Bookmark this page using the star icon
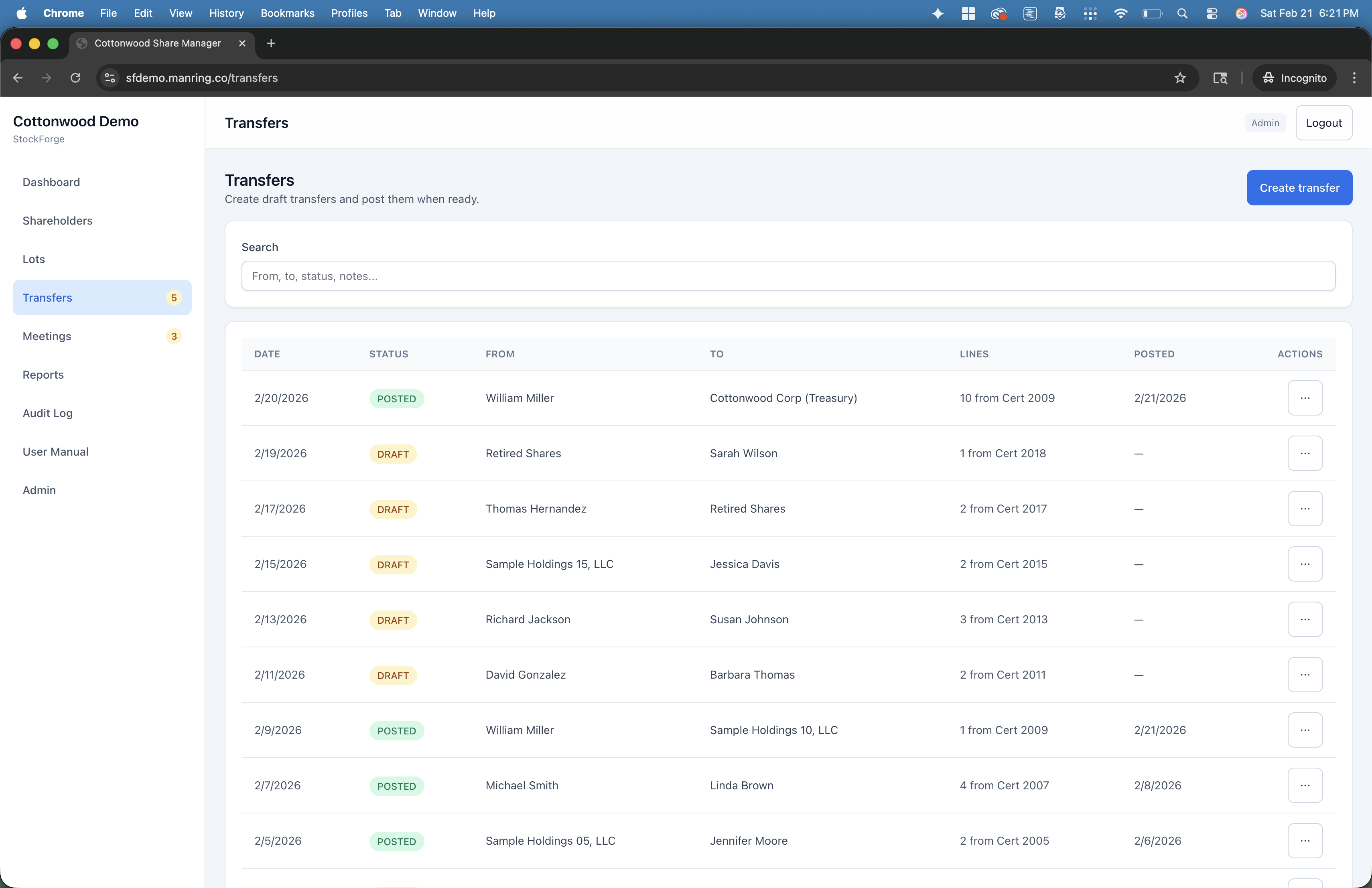The height and width of the screenshot is (888, 1372). tap(1180, 78)
